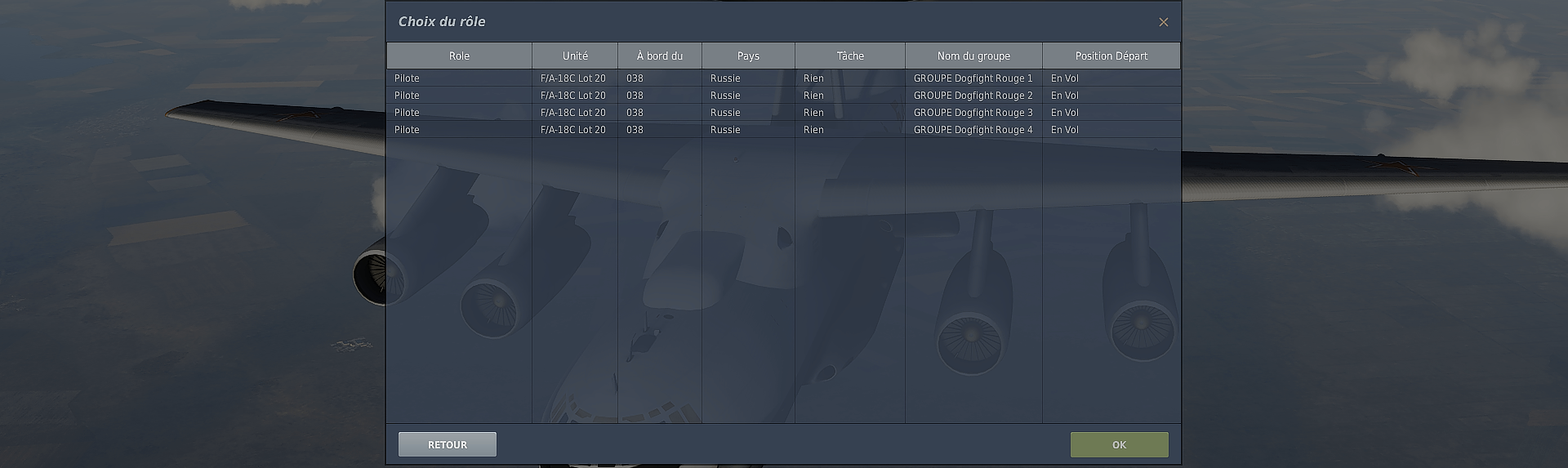
Task: Click the Pays column header
Action: 748,56
